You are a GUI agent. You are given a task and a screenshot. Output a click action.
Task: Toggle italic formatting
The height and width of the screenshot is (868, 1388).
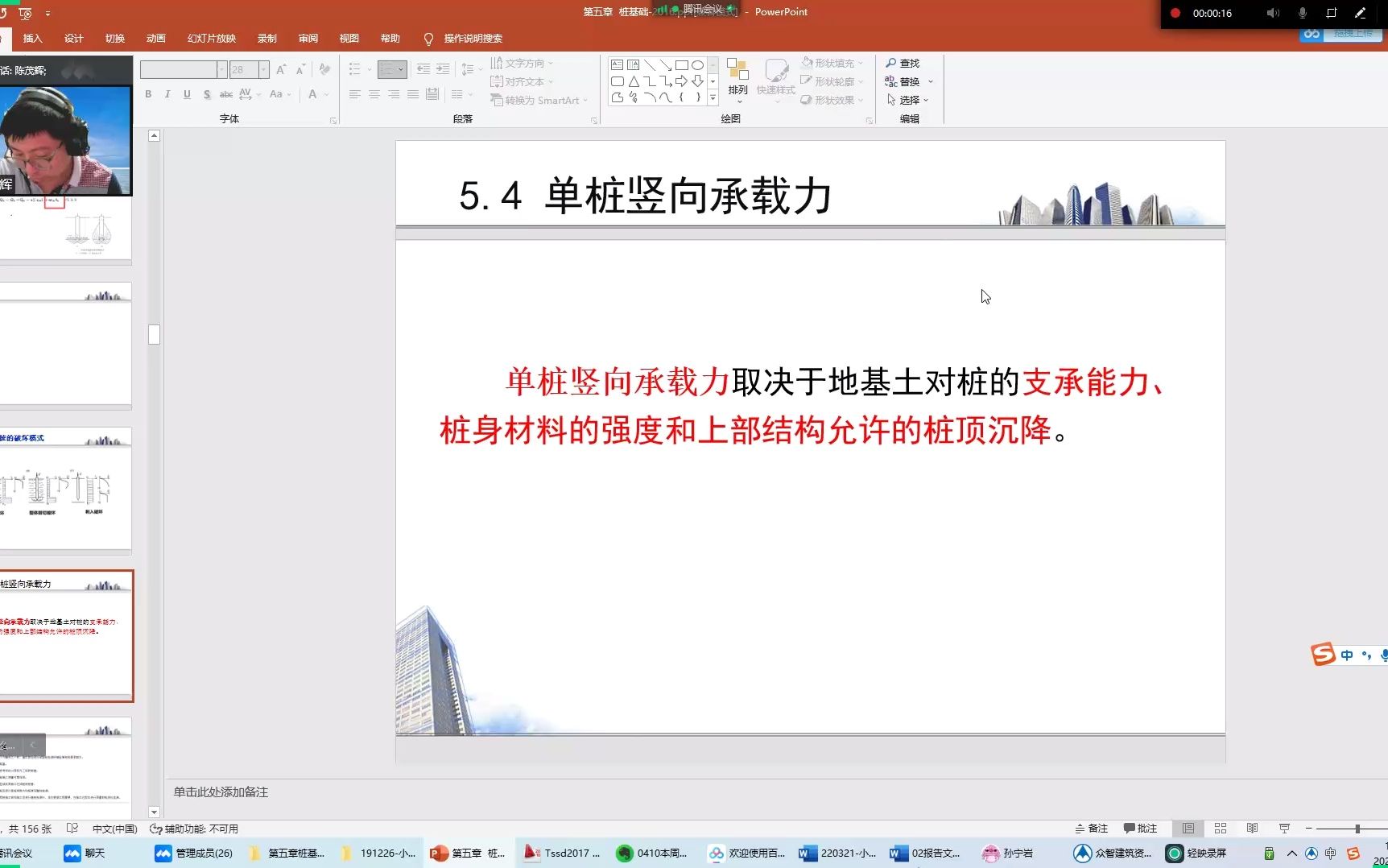[x=167, y=94]
